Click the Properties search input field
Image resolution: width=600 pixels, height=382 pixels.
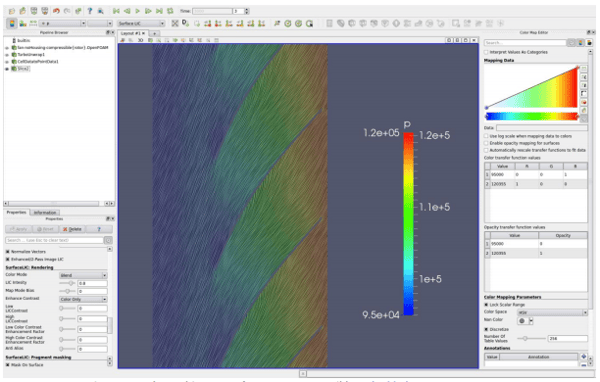click(54, 240)
